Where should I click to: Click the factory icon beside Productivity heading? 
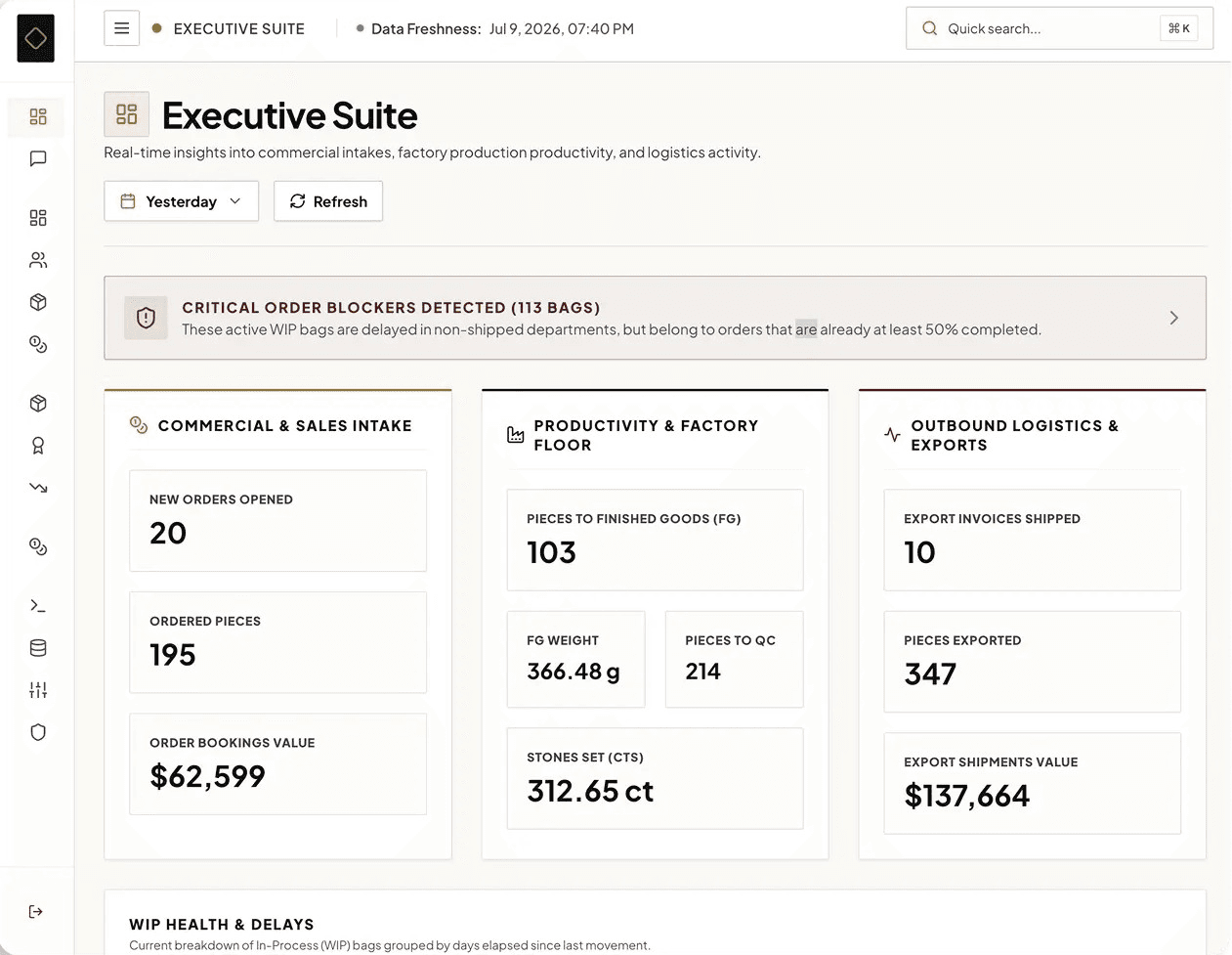516,435
